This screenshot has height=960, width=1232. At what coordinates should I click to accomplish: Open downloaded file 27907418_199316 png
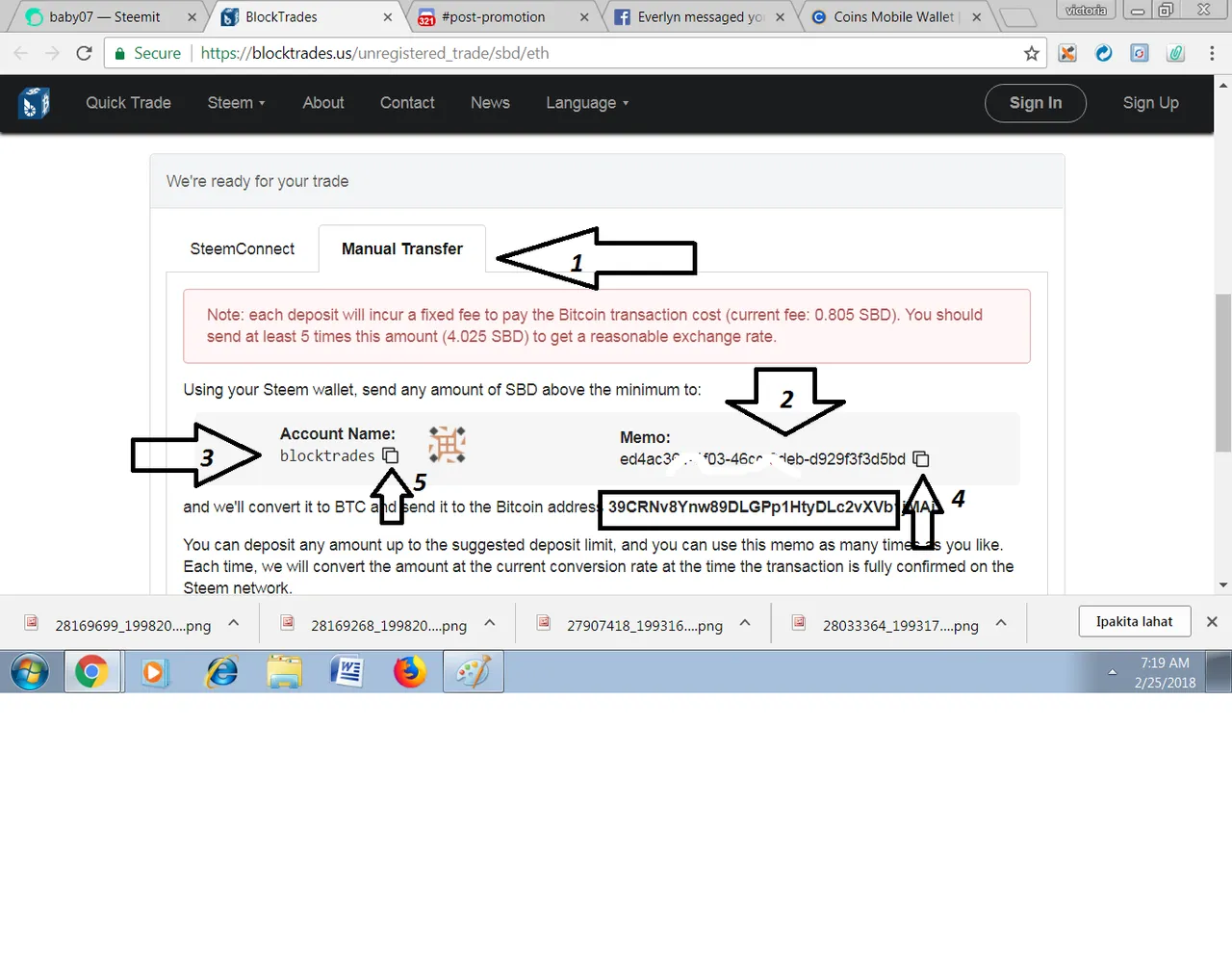(644, 626)
